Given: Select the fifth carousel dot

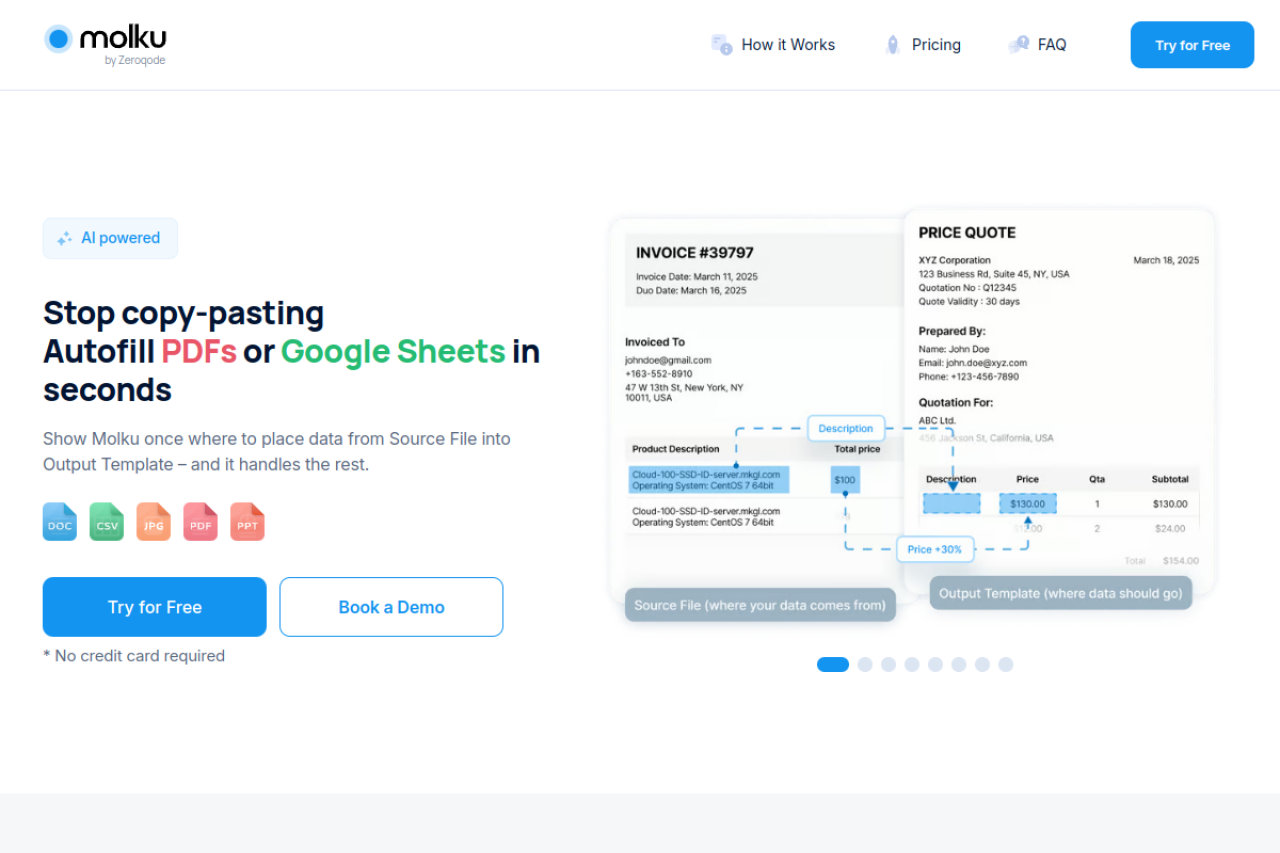Looking at the screenshot, I should pyautogui.click(x=935, y=664).
